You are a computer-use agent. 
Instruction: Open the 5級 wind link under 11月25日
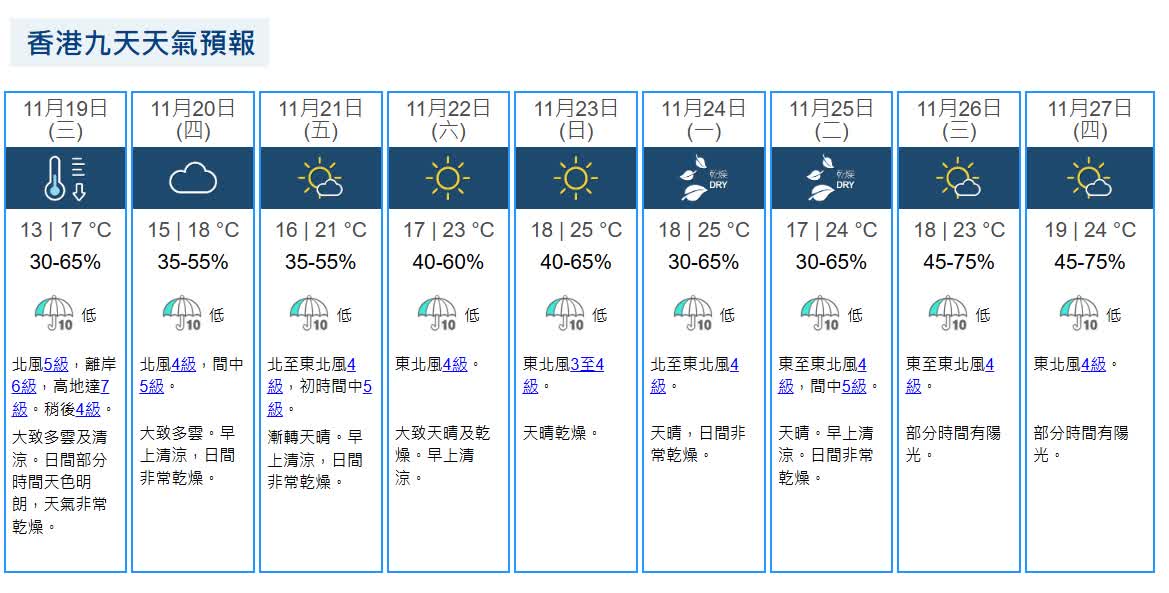click(x=854, y=387)
